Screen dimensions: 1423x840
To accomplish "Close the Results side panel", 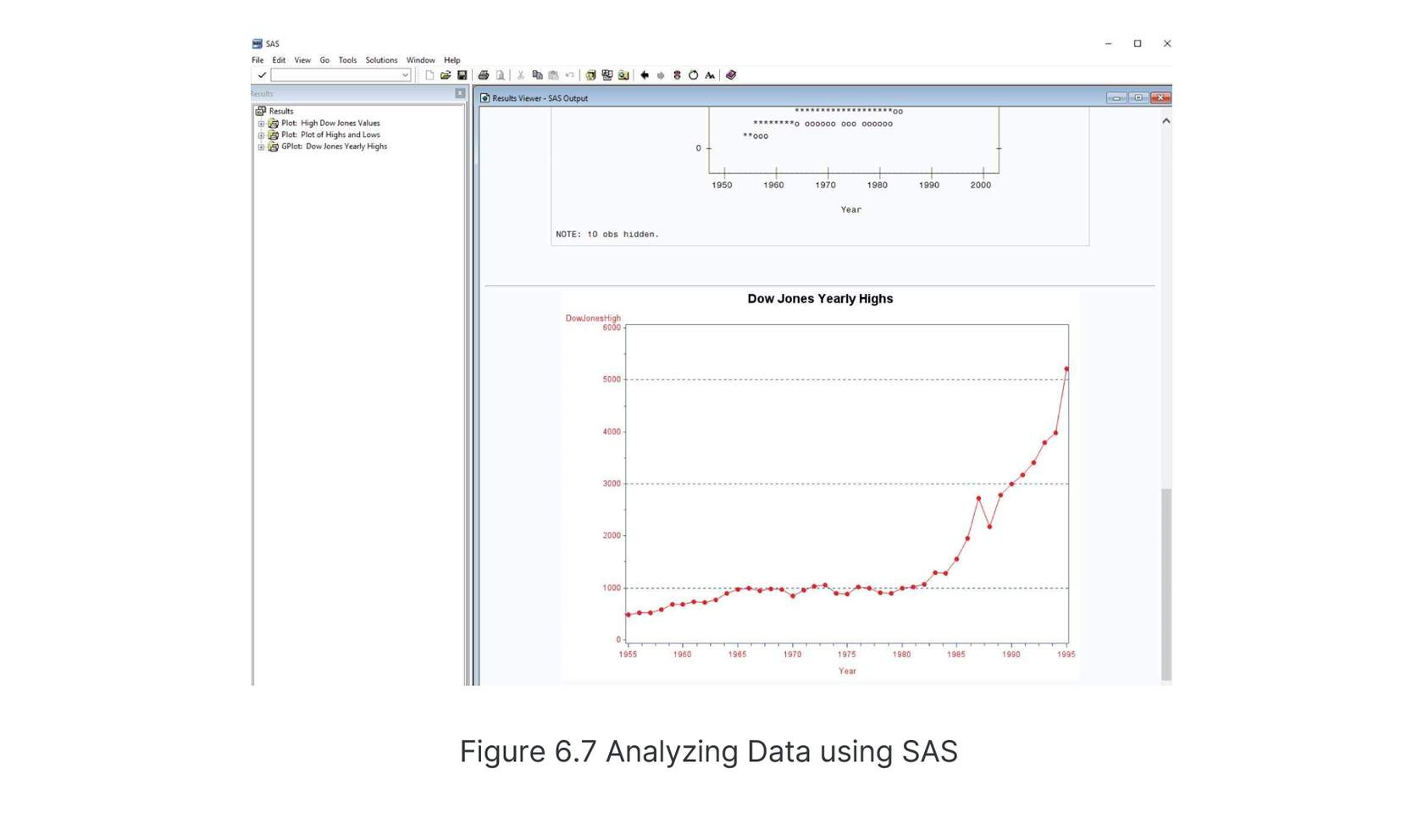I will pyautogui.click(x=460, y=93).
